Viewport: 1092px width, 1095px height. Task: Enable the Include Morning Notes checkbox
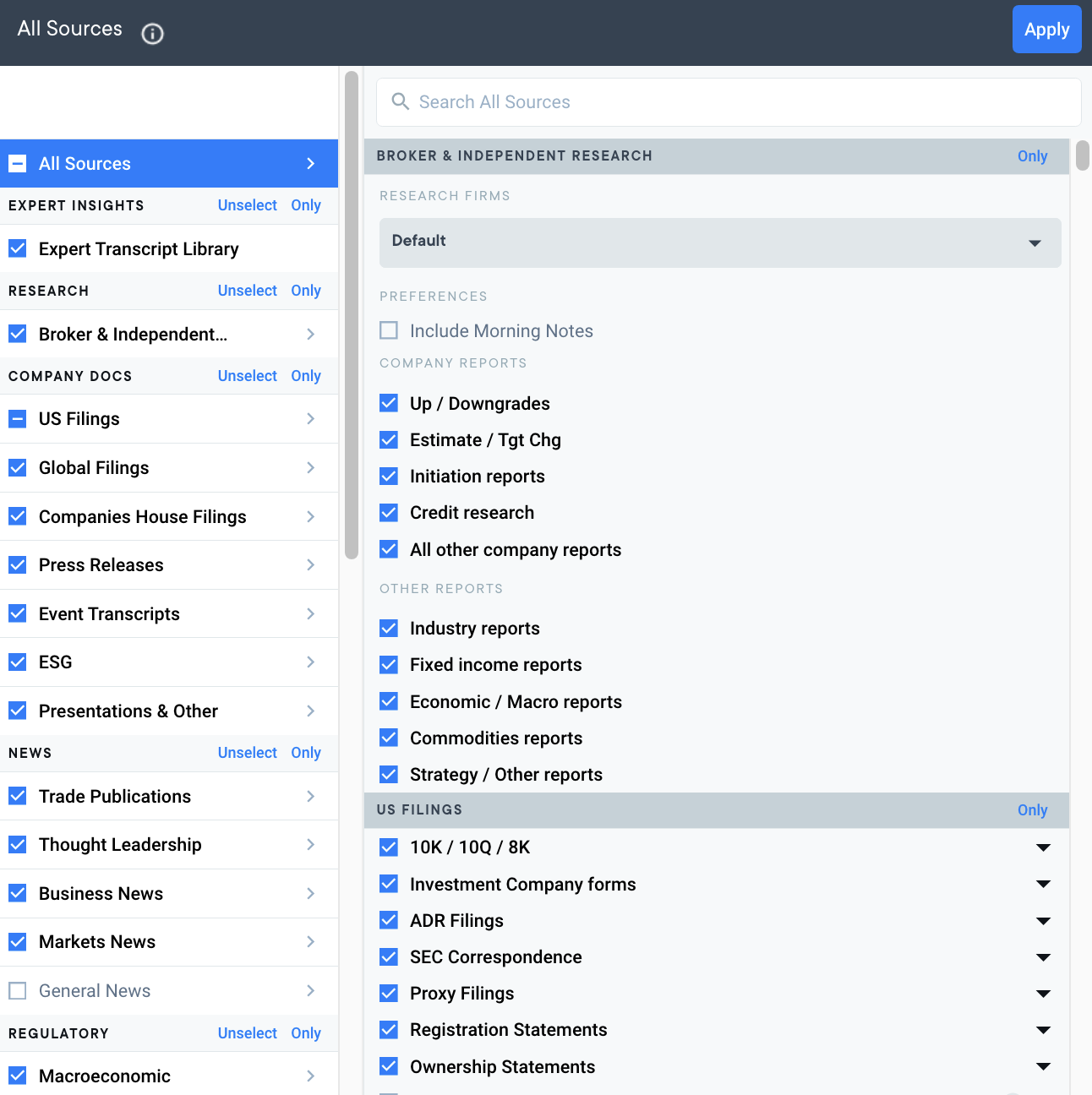click(389, 330)
